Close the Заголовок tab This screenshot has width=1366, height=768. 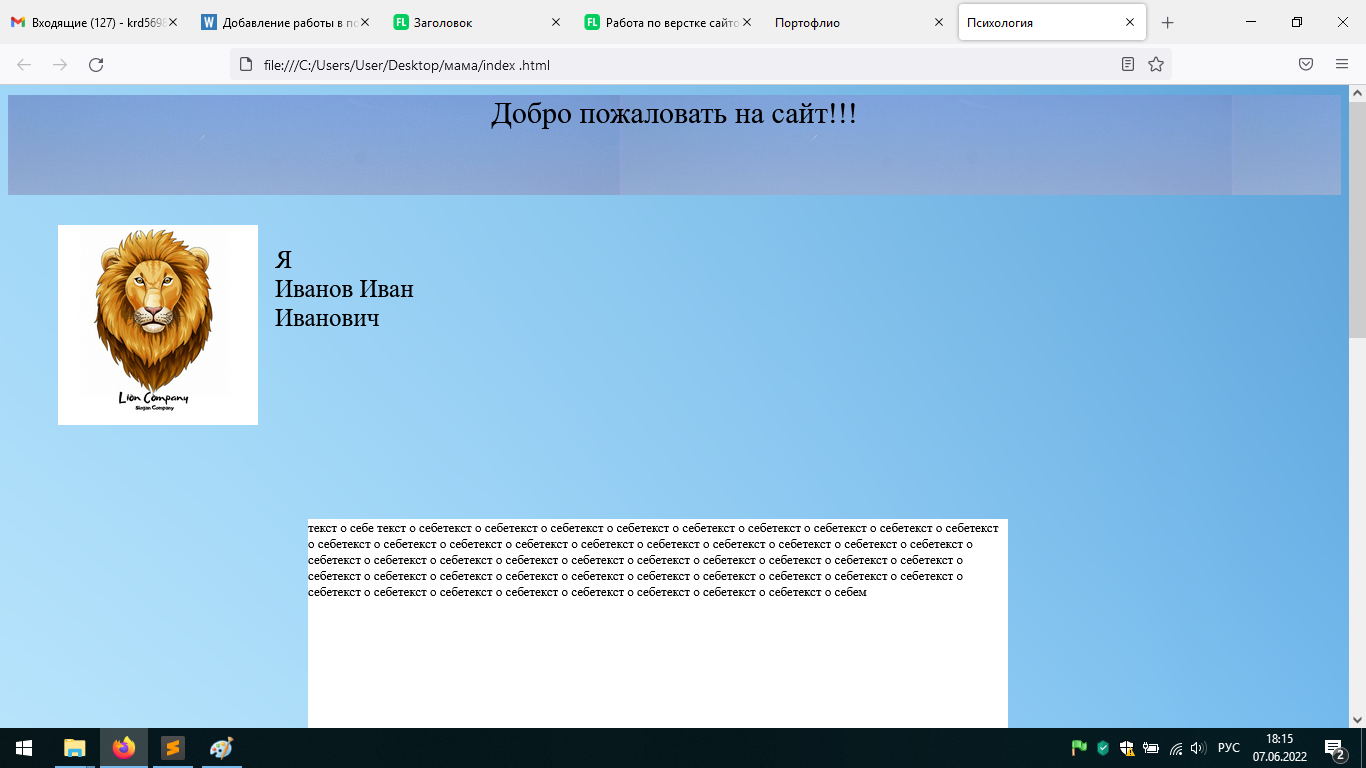pos(556,22)
